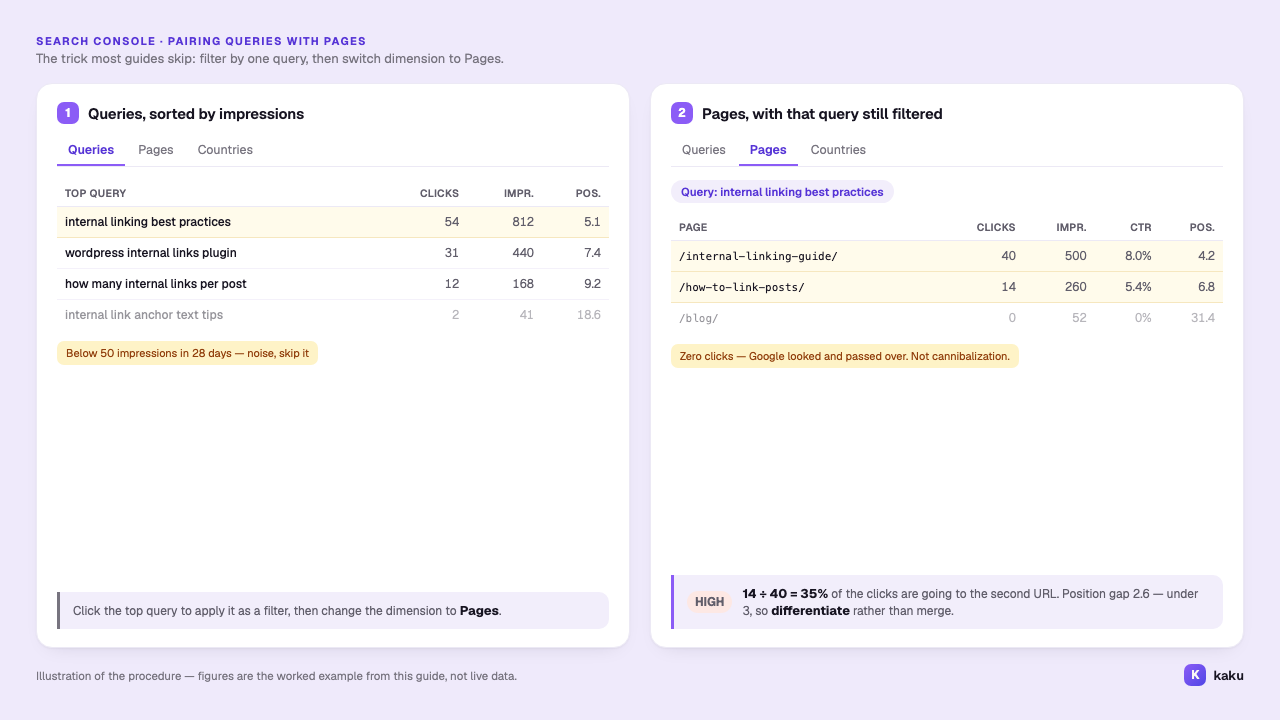The width and height of the screenshot is (1280, 720).
Task: Sort by CLICKS column in Queries table
Action: click(439, 193)
